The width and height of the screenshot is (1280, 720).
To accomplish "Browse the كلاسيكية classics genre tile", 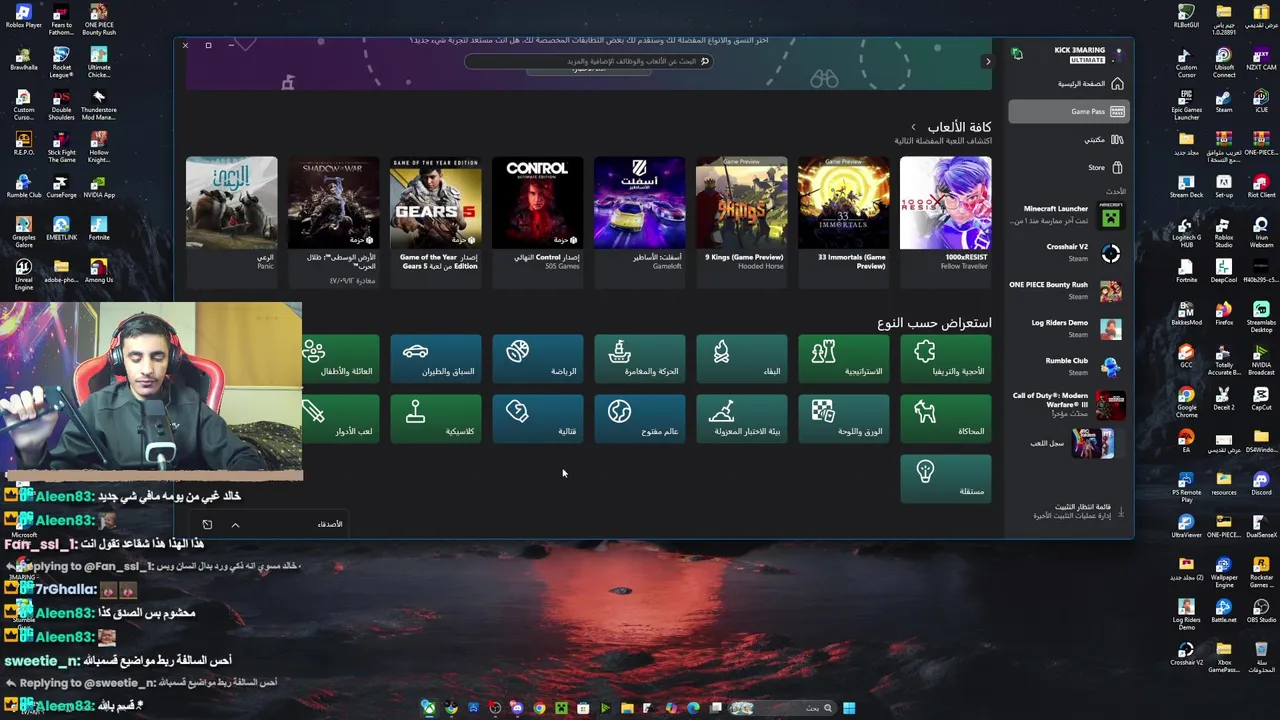I will (435, 419).
